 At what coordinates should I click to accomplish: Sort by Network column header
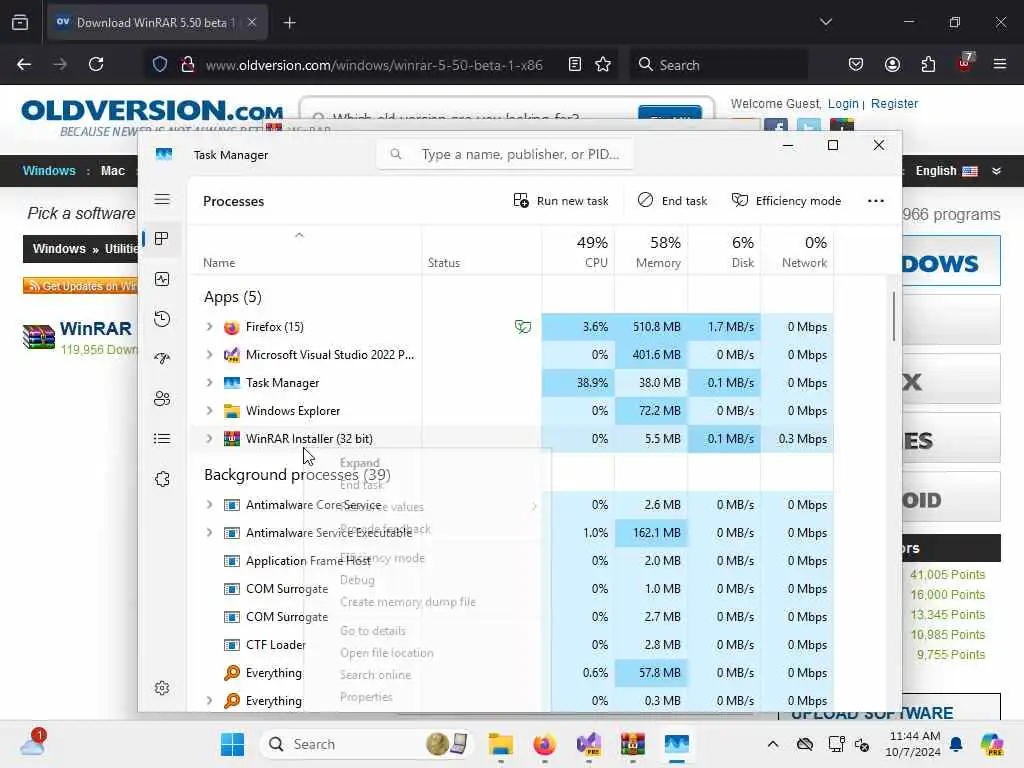[x=797, y=251]
